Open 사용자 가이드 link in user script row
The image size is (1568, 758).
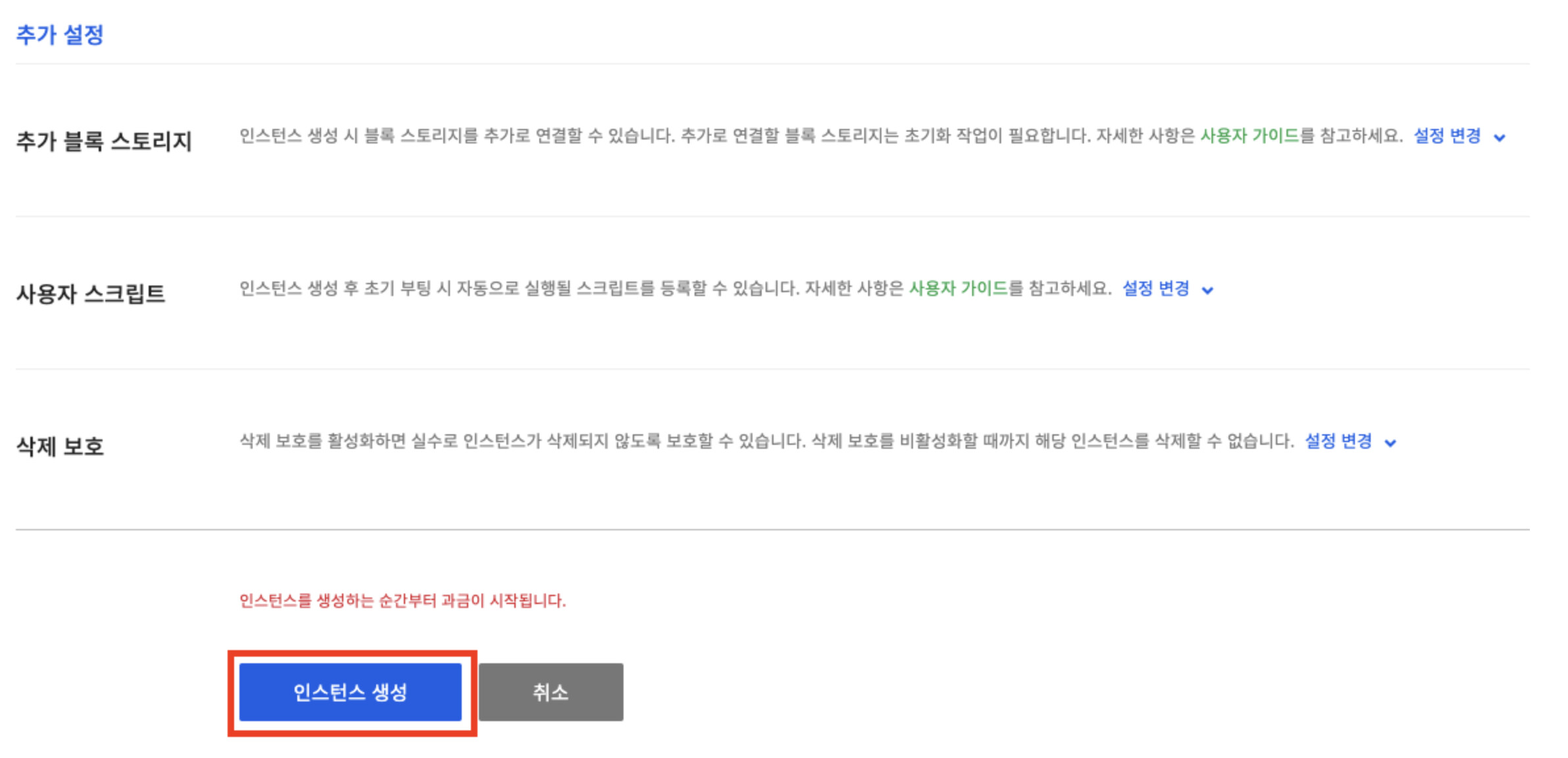pos(958,289)
